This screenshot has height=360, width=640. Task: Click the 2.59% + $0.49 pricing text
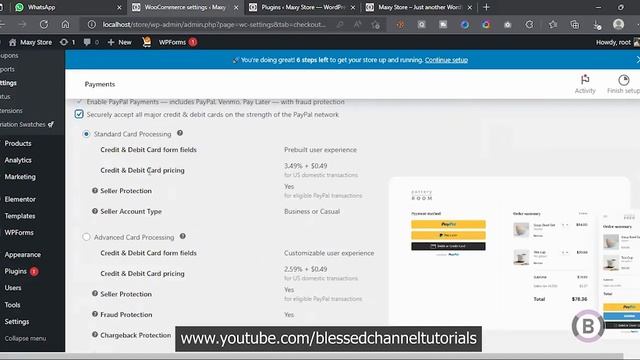point(306,269)
